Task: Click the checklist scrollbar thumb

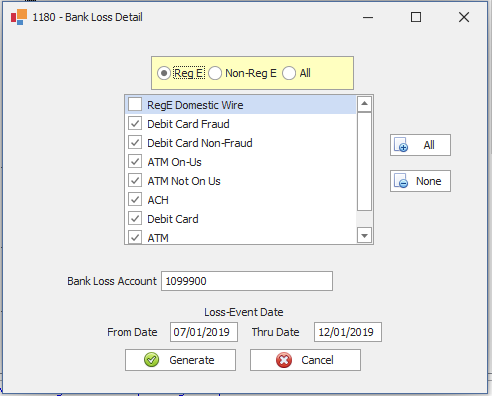Action: pyautogui.click(x=364, y=162)
